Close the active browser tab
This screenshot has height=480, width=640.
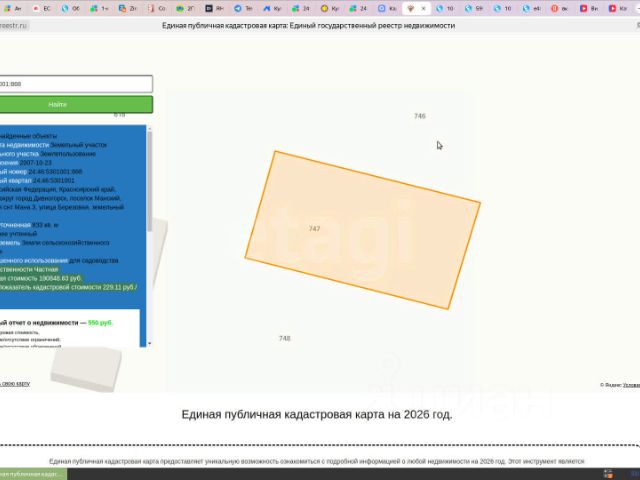[x=423, y=8]
